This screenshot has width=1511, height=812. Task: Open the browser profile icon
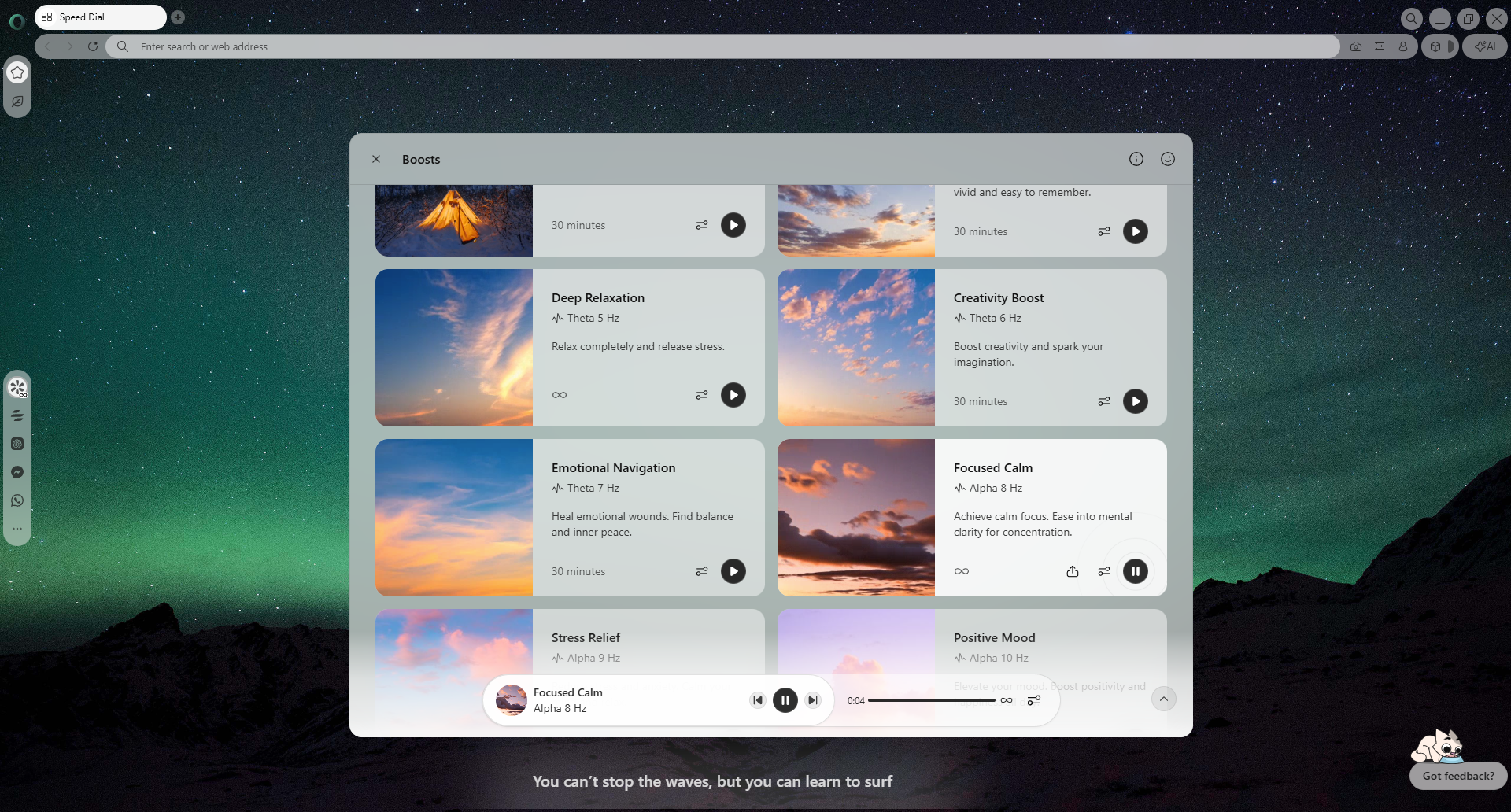click(x=1402, y=46)
